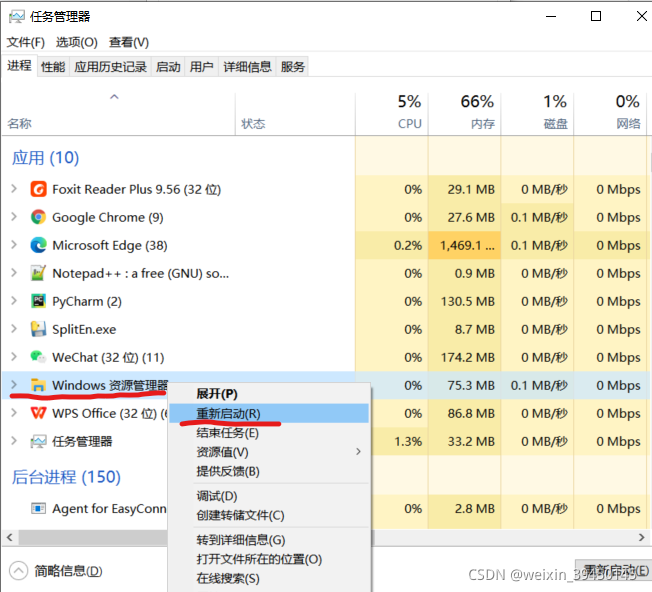Expand the SplitEn.exe process group
Image resolution: width=652 pixels, height=592 pixels.
(14, 329)
